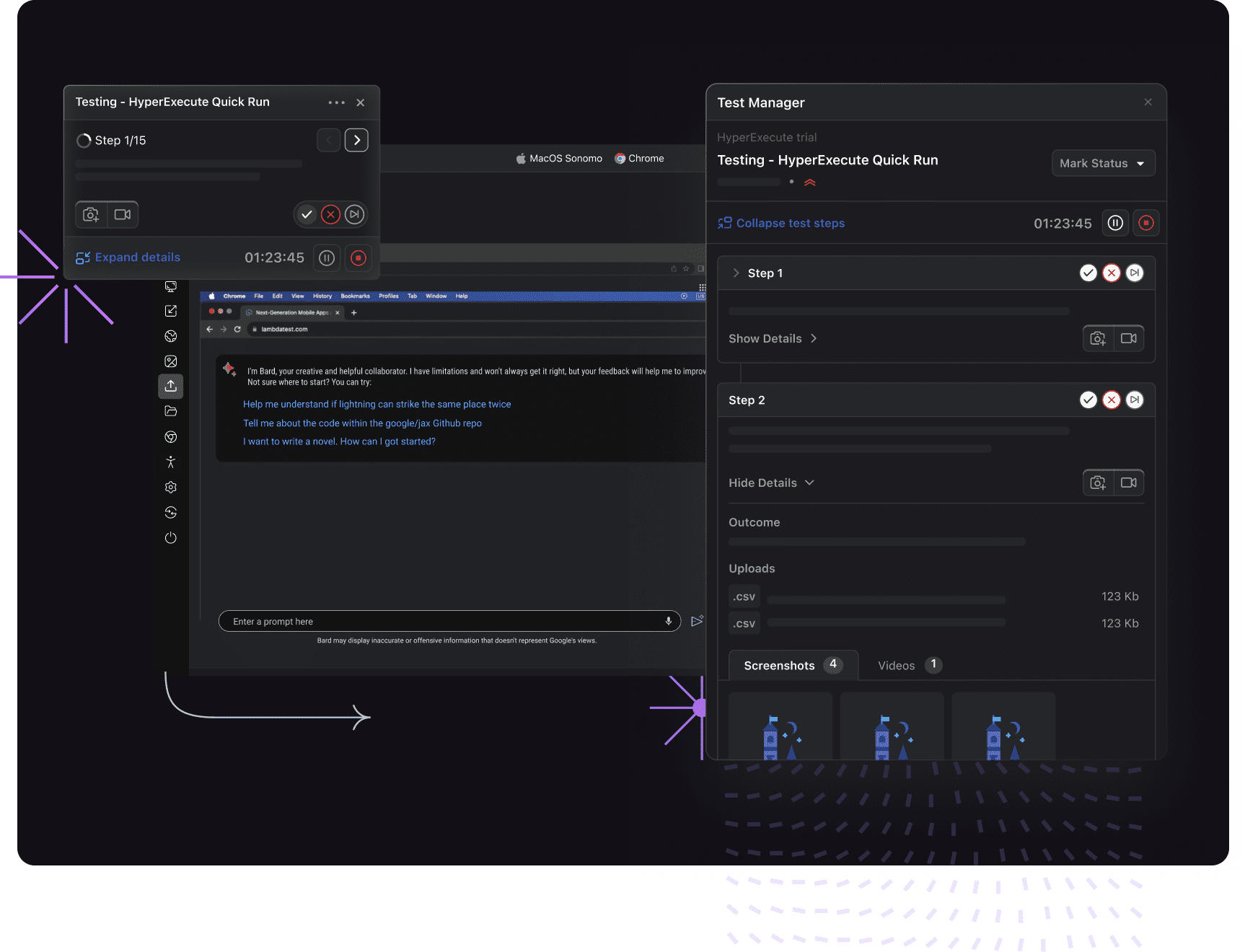
Task: Click the power icon at sidebar bottom
Action: pos(171,537)
